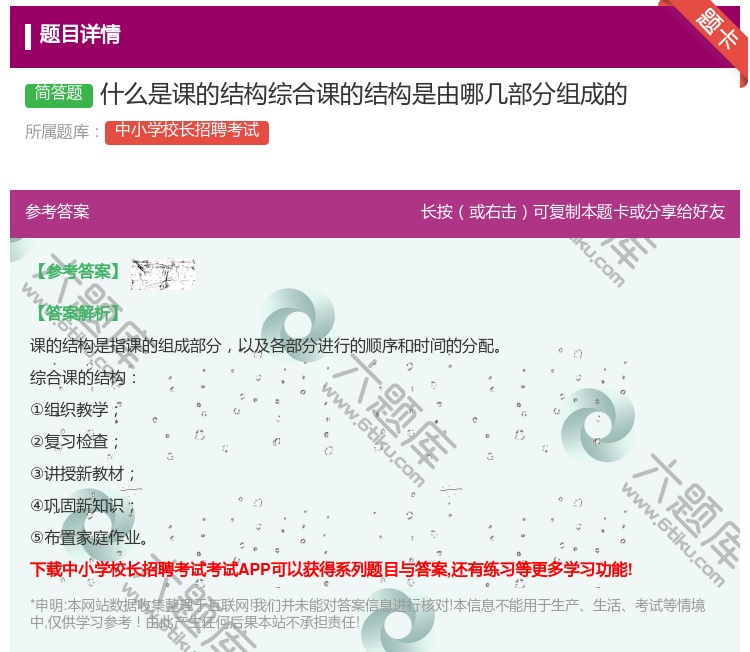Open the 中小学校长招聘考试 question bank link
The width and height of the screenshot is (750, 652).
tap(187, 132)
